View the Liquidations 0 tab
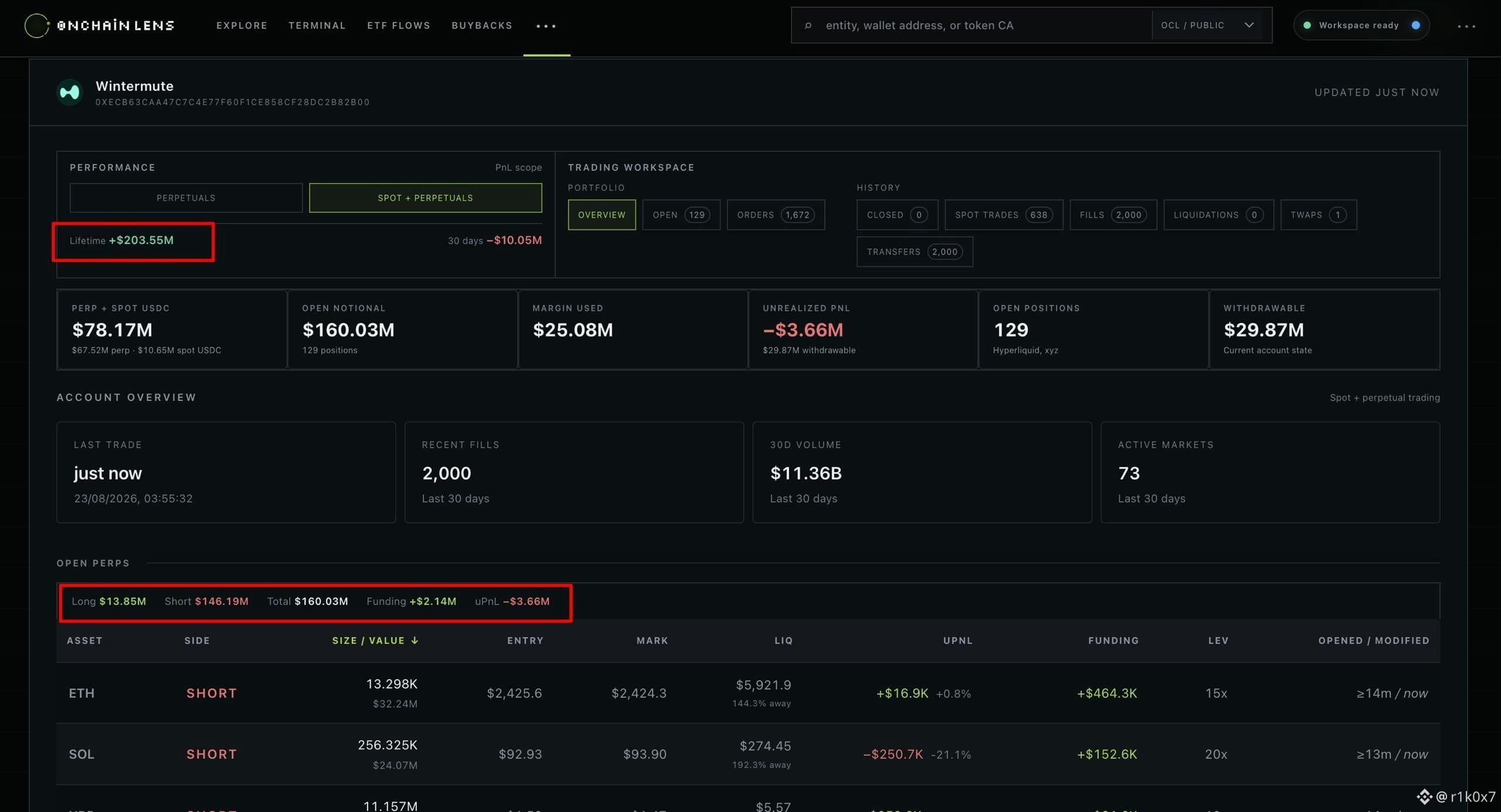 pos(1218,215)
